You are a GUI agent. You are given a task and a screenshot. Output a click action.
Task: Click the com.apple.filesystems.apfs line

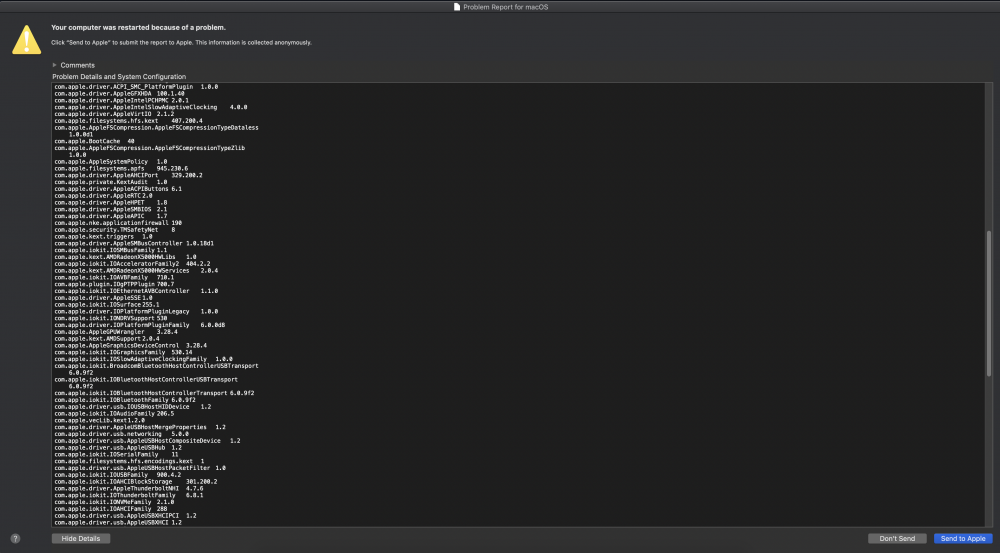pos(121,168)
